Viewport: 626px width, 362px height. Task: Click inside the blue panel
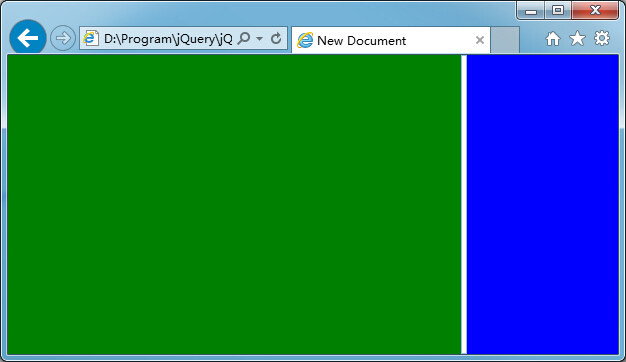point(543,204)
